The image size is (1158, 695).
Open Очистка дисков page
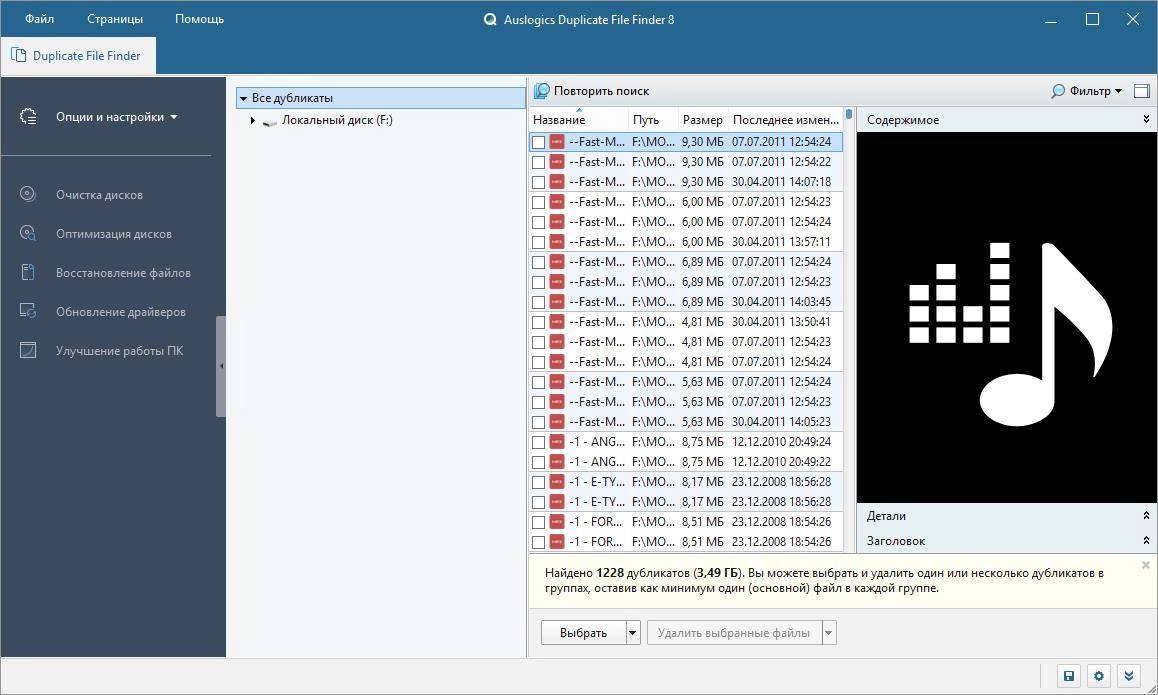tap(99, 195)
